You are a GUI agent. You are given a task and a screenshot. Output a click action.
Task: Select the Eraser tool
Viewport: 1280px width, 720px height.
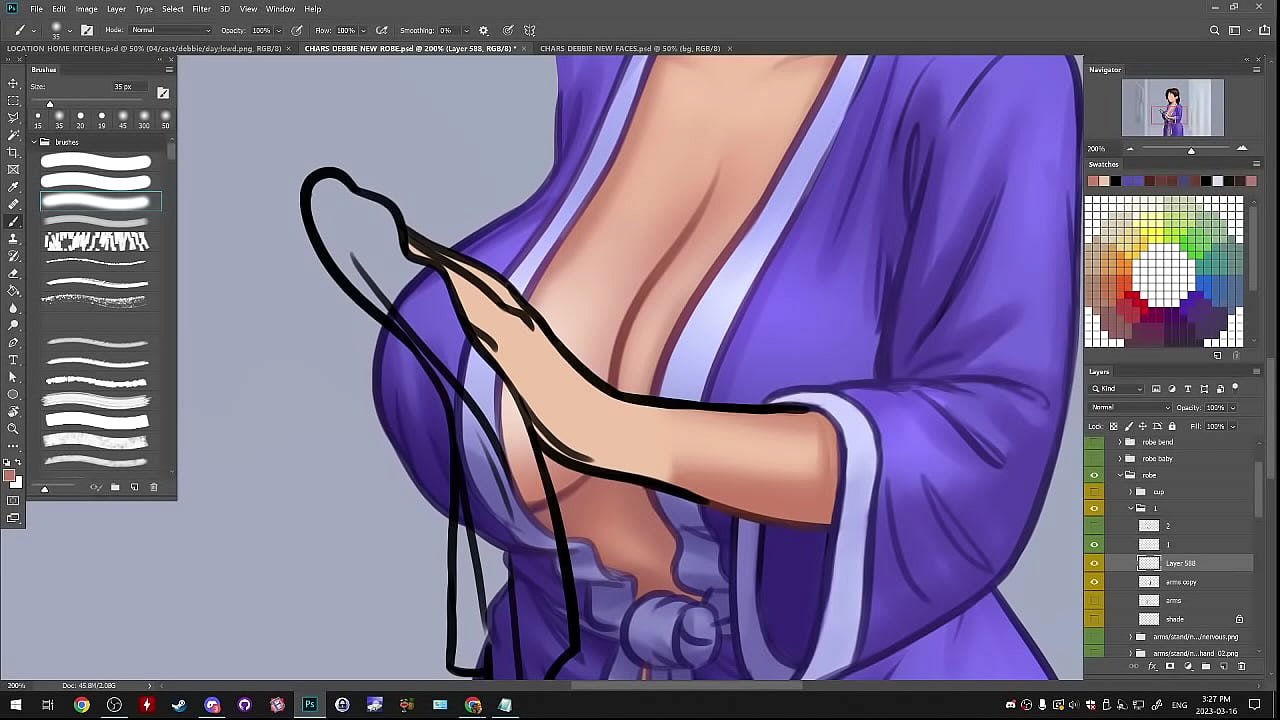13,273
